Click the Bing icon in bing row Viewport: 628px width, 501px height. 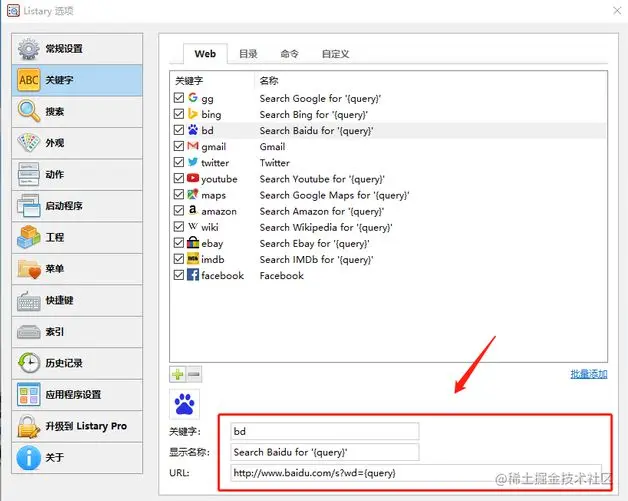[x=193, y=114]
